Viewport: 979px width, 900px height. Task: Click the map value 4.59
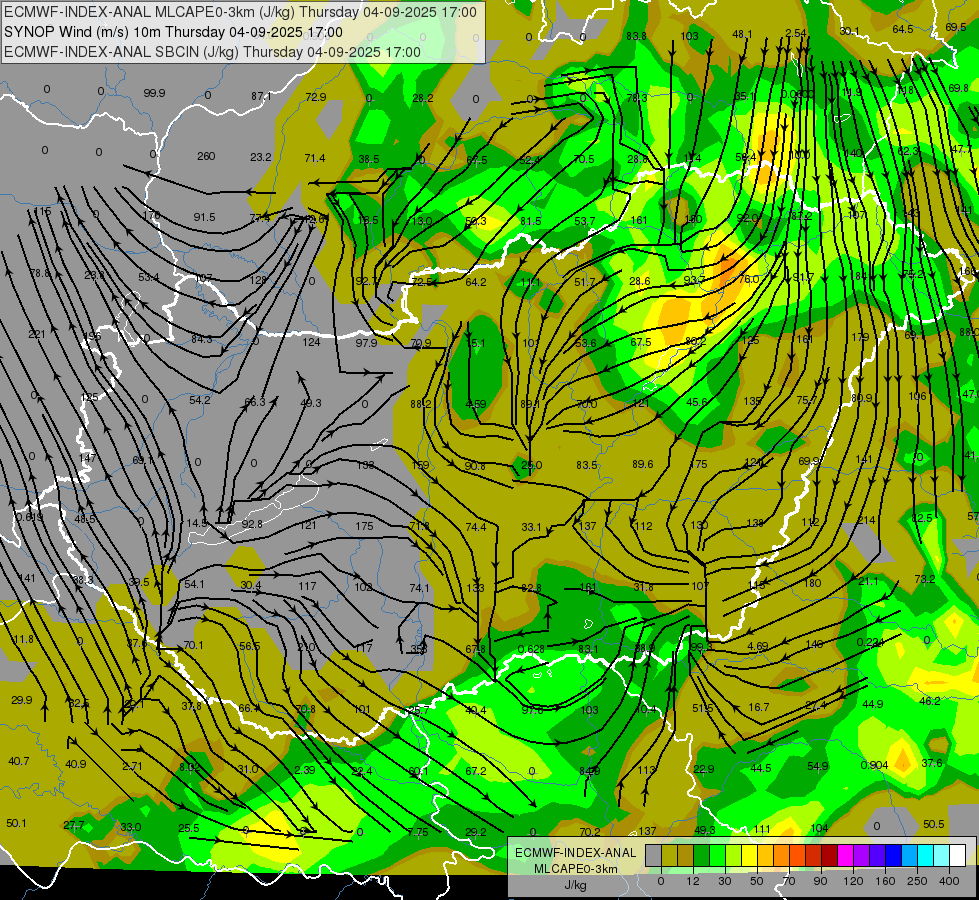click(476, 404)
